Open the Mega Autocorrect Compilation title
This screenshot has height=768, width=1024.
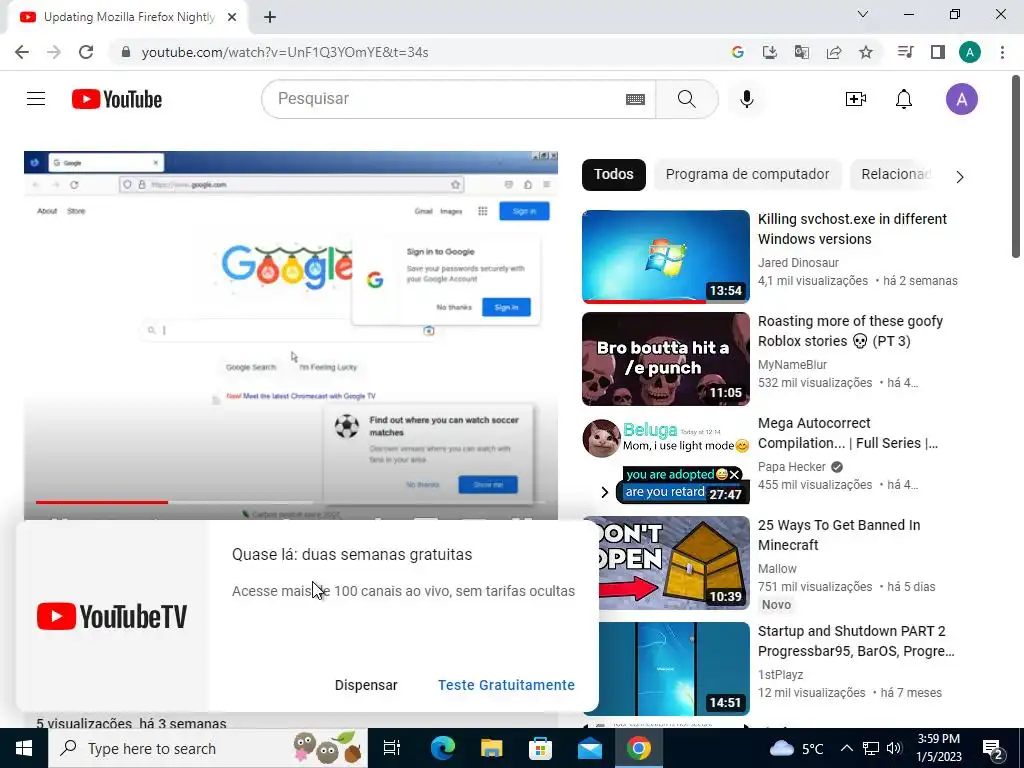tap(848, 433)
